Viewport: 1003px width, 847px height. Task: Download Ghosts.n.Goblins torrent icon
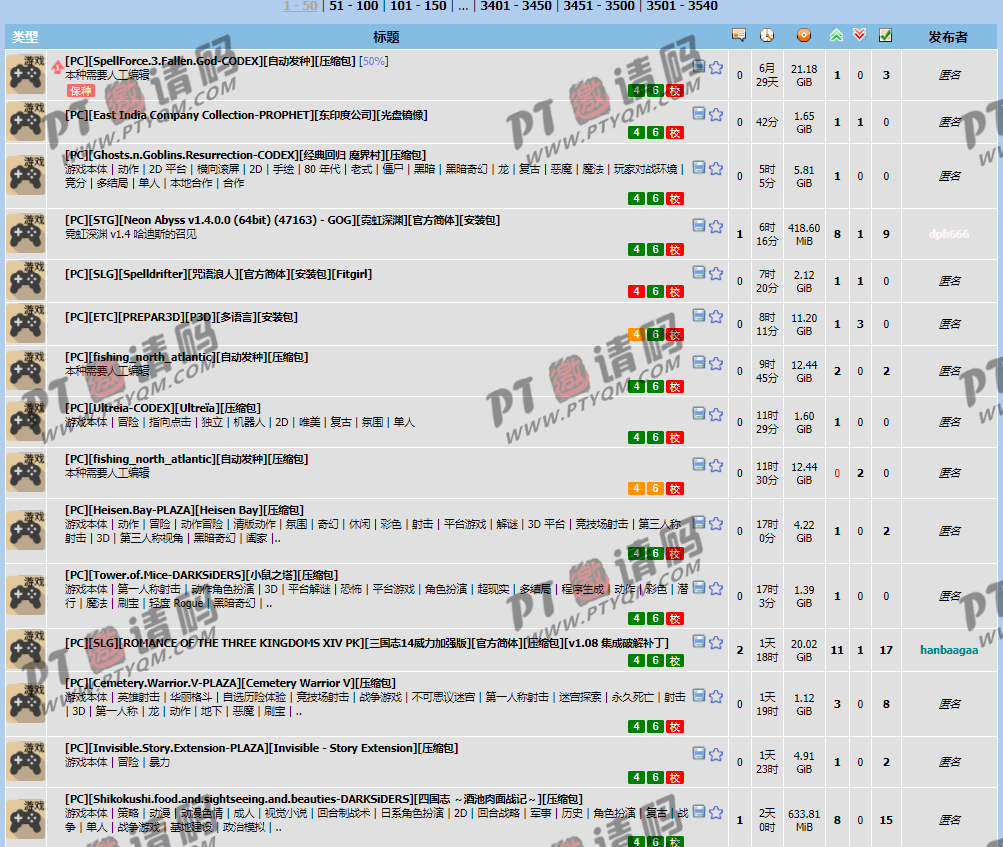(699, 168)
